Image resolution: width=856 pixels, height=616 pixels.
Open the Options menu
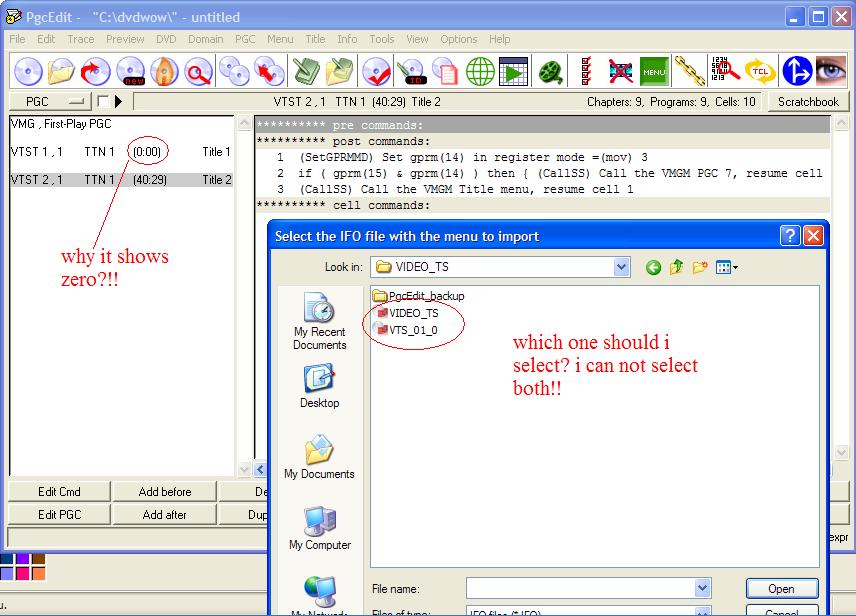point(459,39)
